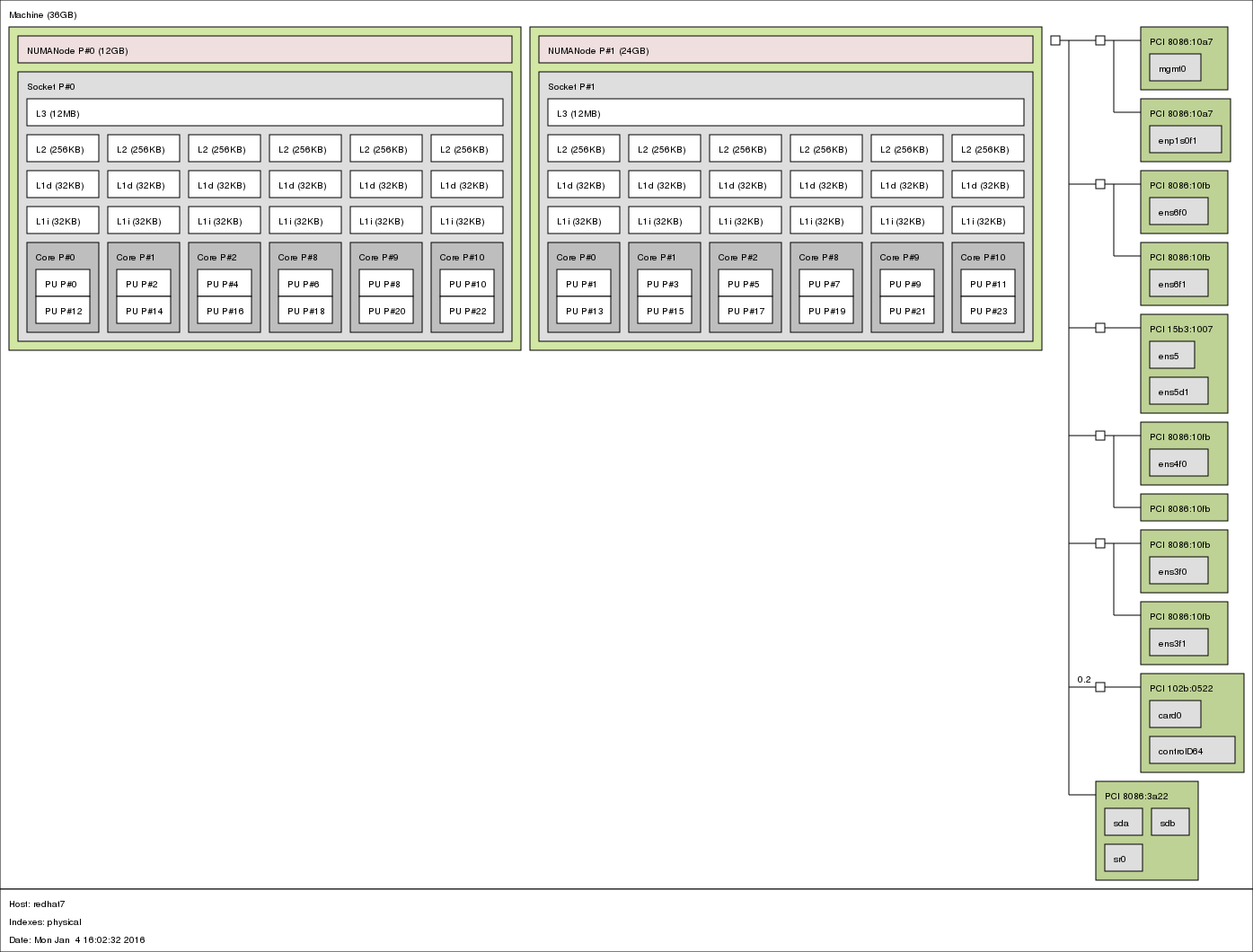Select processing unit PU P#23
The height and width of the screenshot is (952, 1253).
tap(988, 311)
